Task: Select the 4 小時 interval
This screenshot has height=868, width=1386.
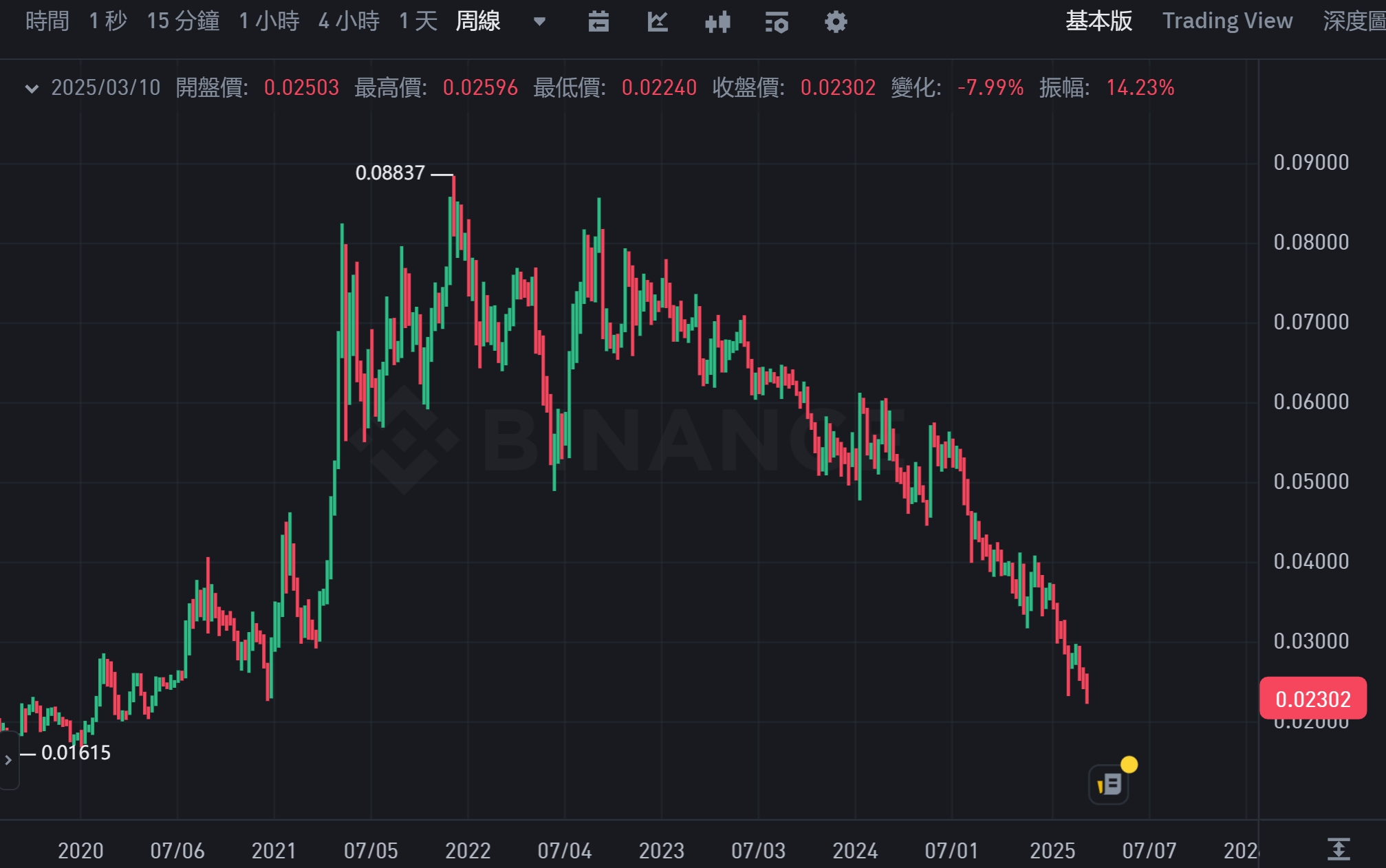Action: pyautogui.click(x=349, y=21)
